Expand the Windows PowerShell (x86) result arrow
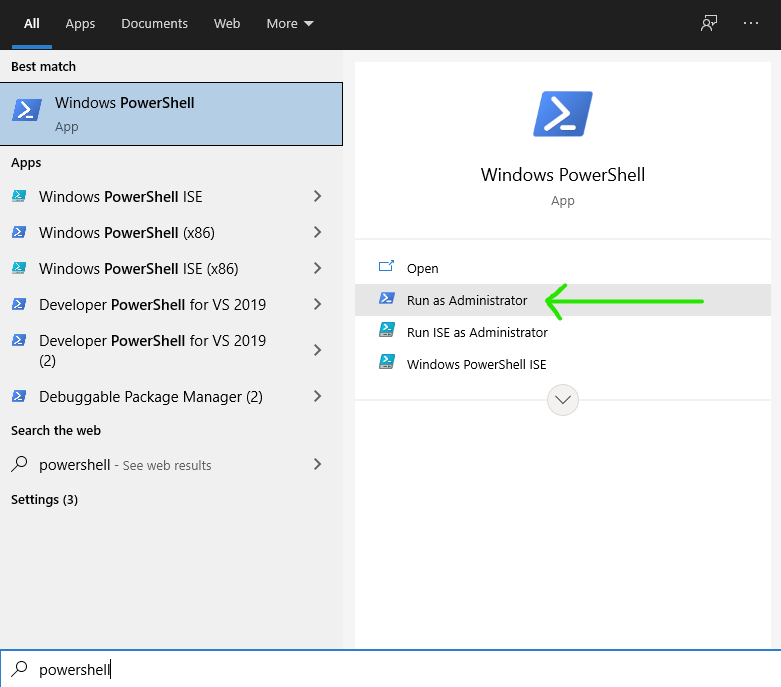This screenshot has height=687, width=781. [317, 232]
